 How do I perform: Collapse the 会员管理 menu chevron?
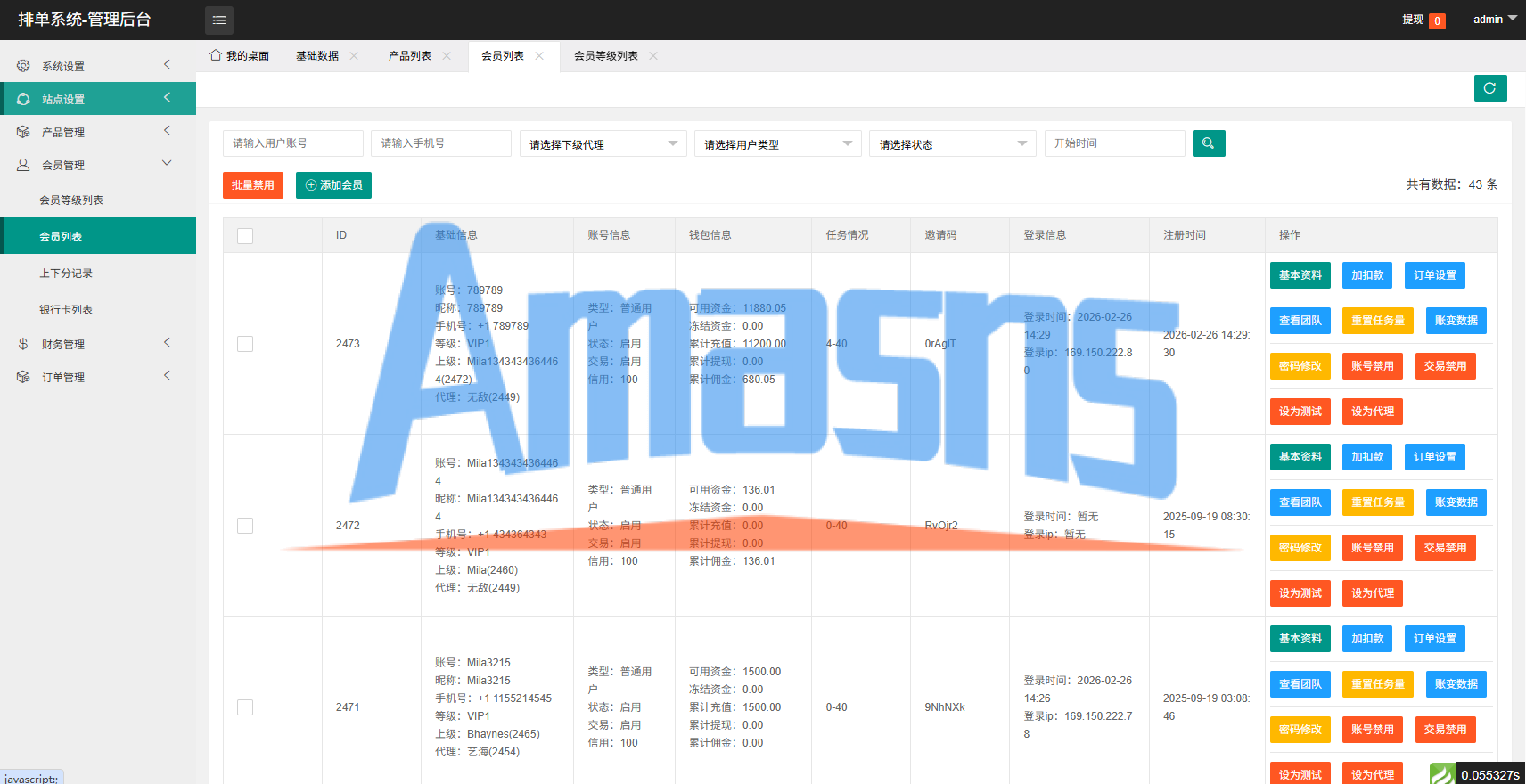(x=167, y=163)
